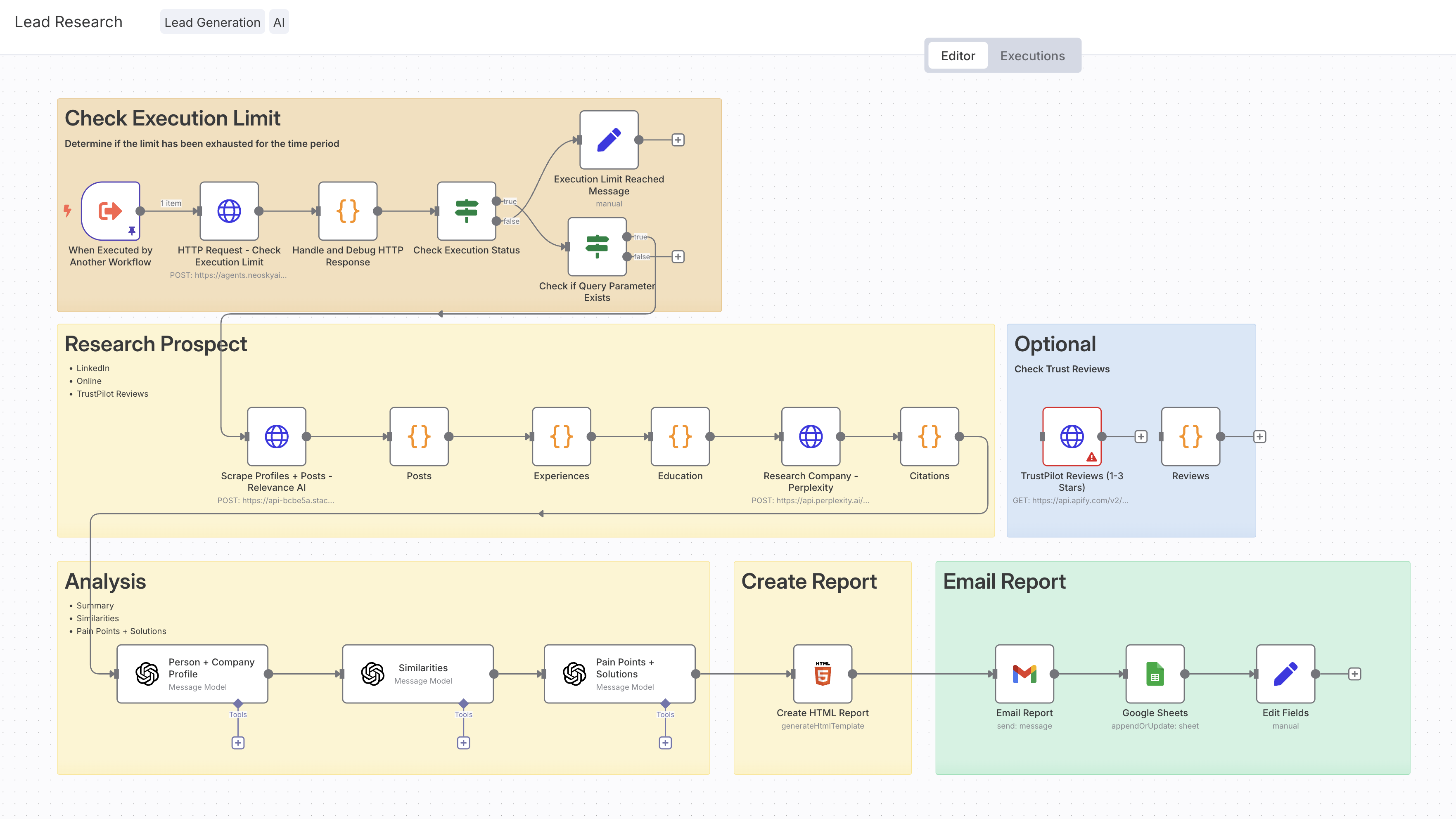The height and width of the screenshot is (819, 1456).
Task: Select the TrustPilot Reviews node with warning
Action: (1071, 436)
